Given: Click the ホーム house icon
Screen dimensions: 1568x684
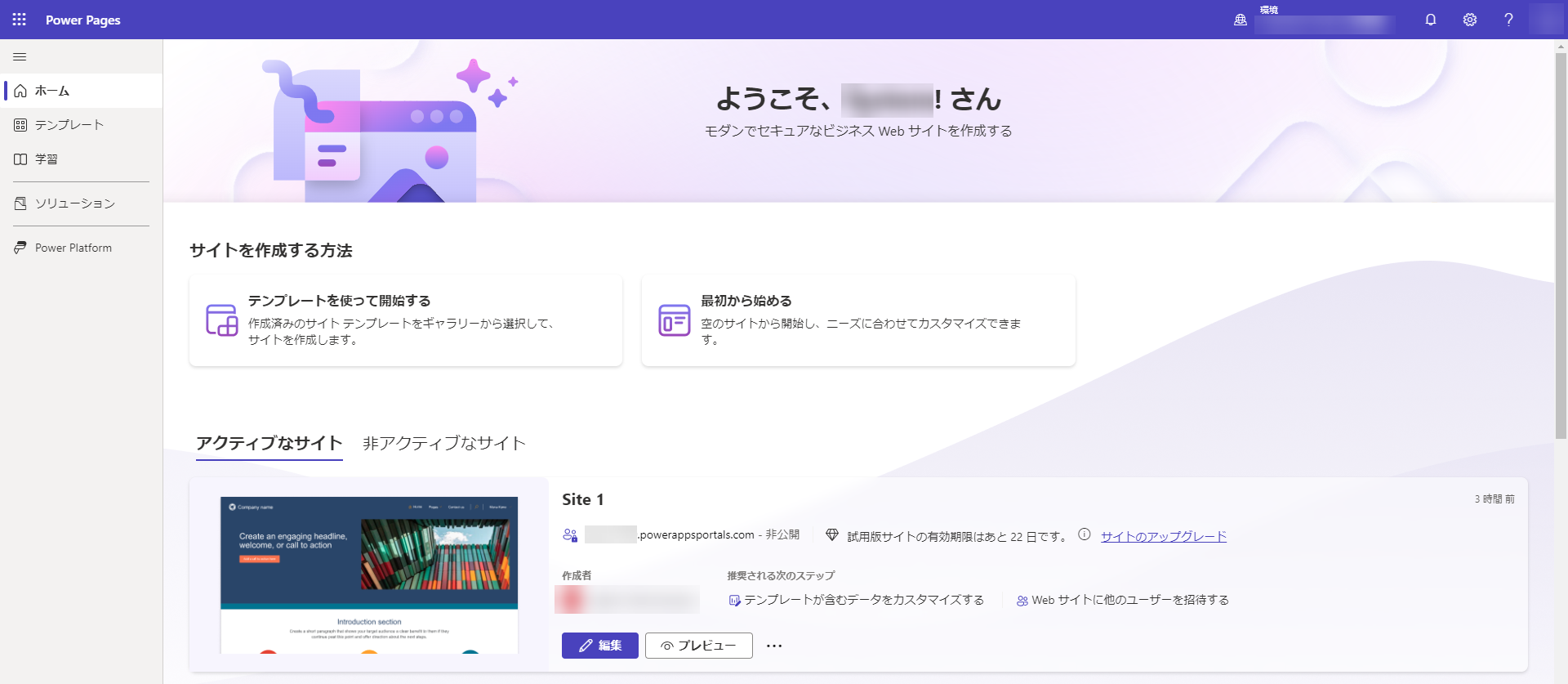Looking at the screenshot, I should (20, 91).
